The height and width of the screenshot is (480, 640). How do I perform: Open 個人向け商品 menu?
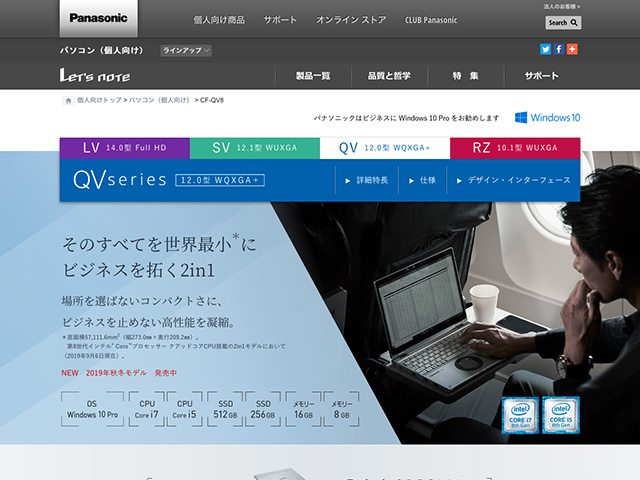tap(219, 20)
